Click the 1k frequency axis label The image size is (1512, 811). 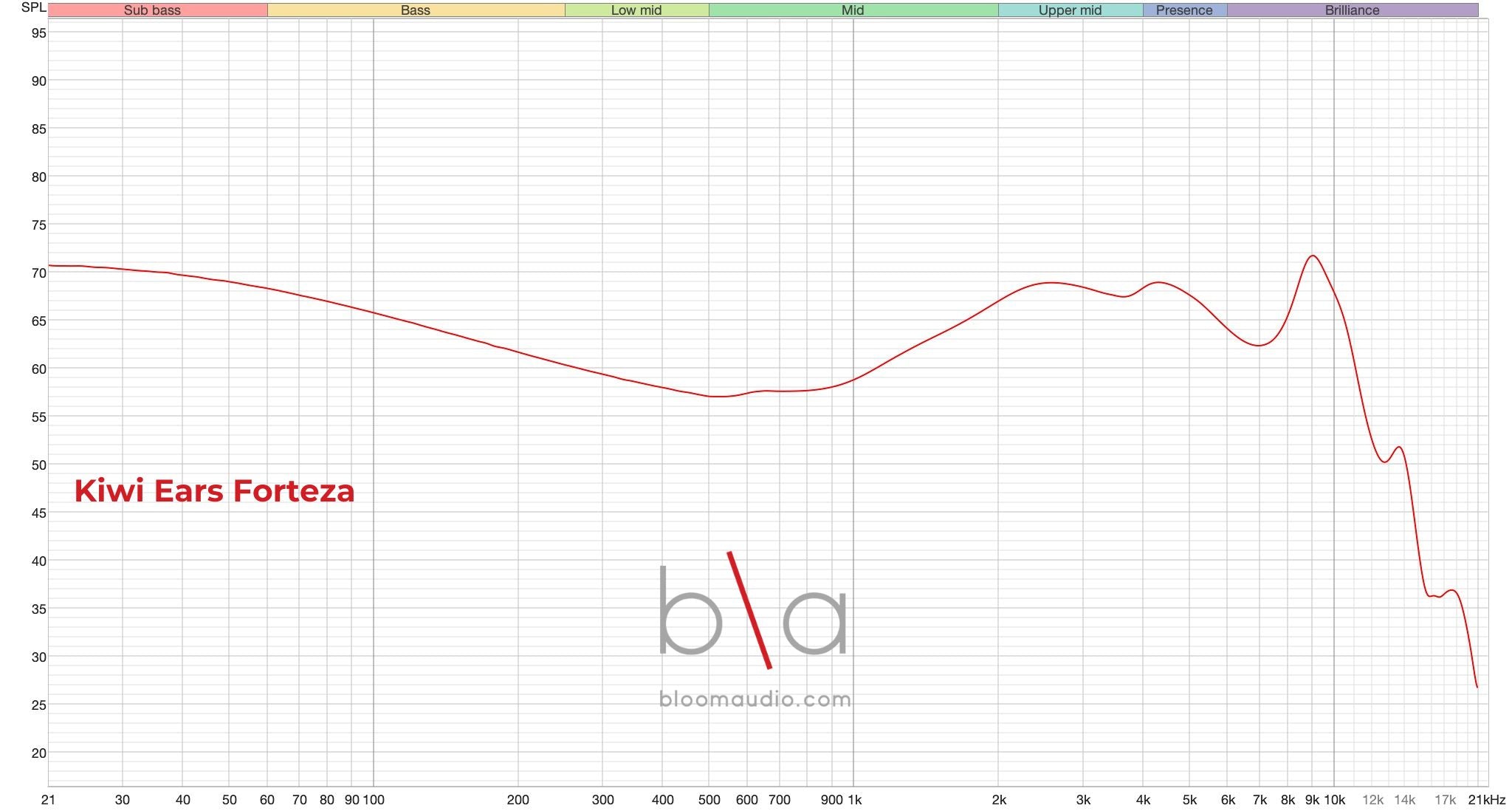854,800
